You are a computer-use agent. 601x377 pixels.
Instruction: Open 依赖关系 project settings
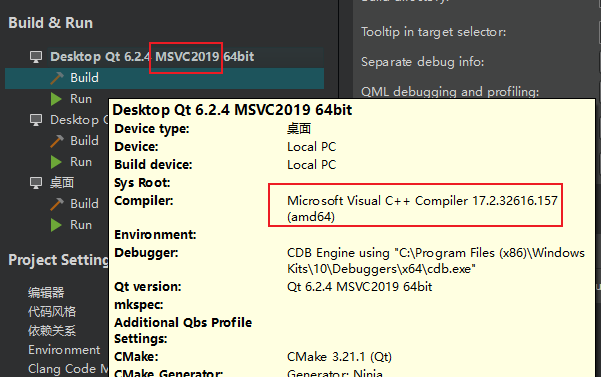52,331
